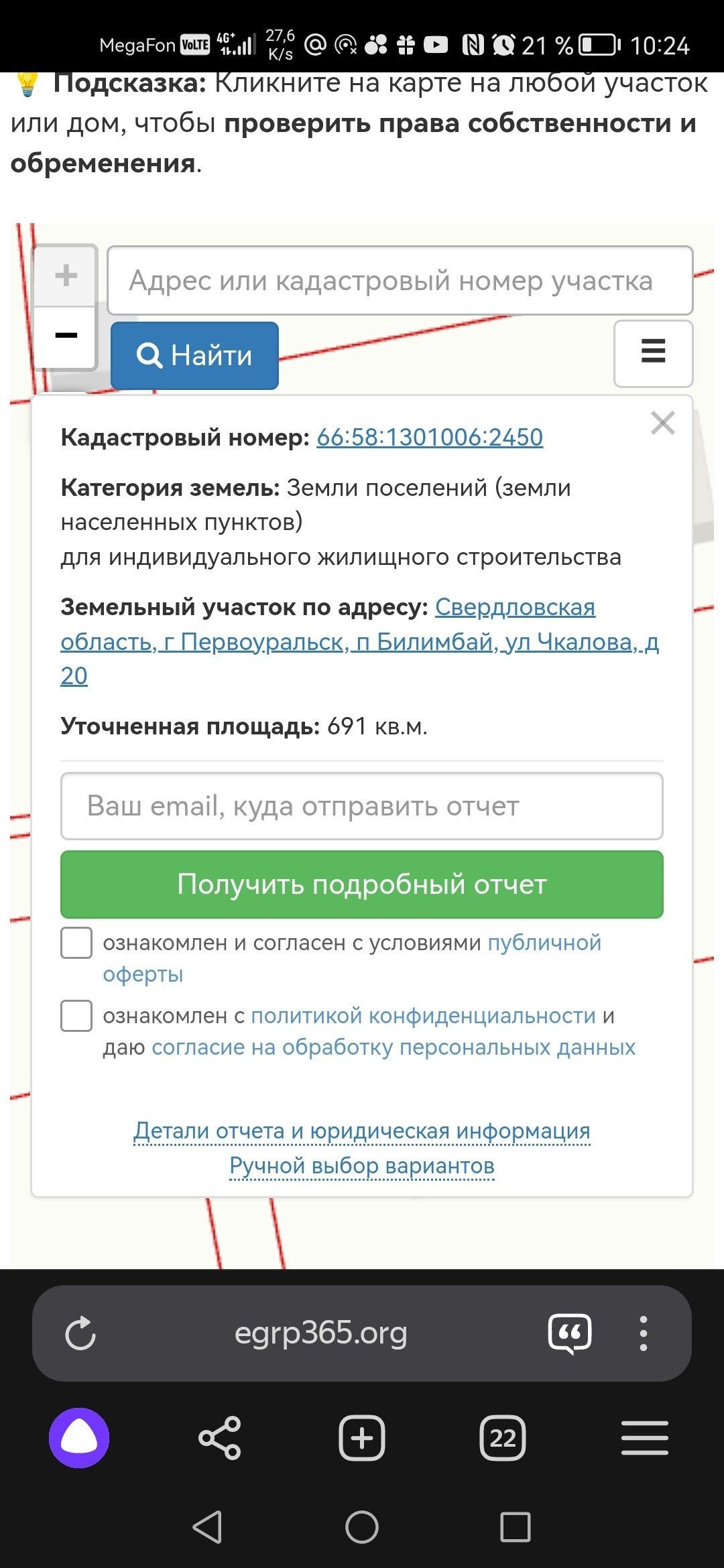Viewport: 724px width, 1568px height.
Task: Show the 22 open tabs
Action: [503, 1437]
